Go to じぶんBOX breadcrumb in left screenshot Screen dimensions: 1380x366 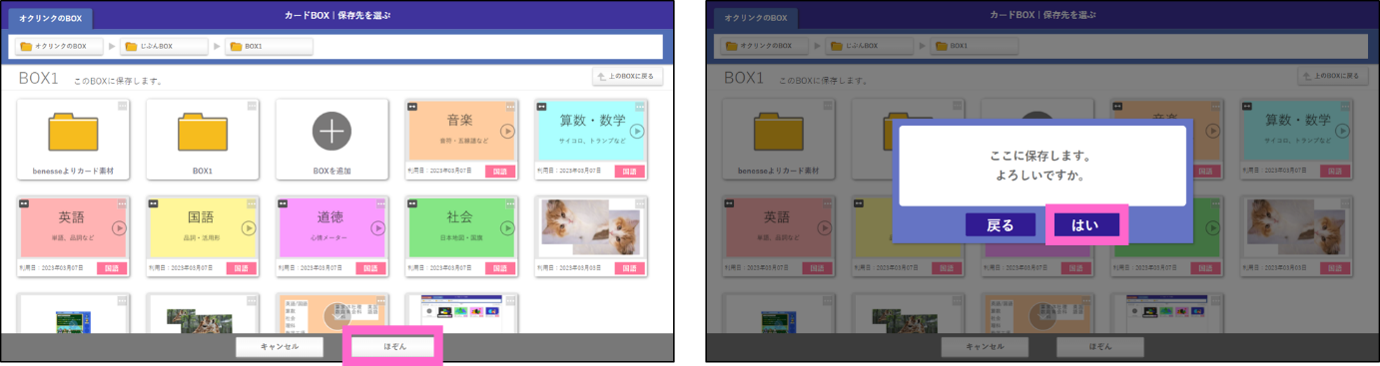point(164,46)
